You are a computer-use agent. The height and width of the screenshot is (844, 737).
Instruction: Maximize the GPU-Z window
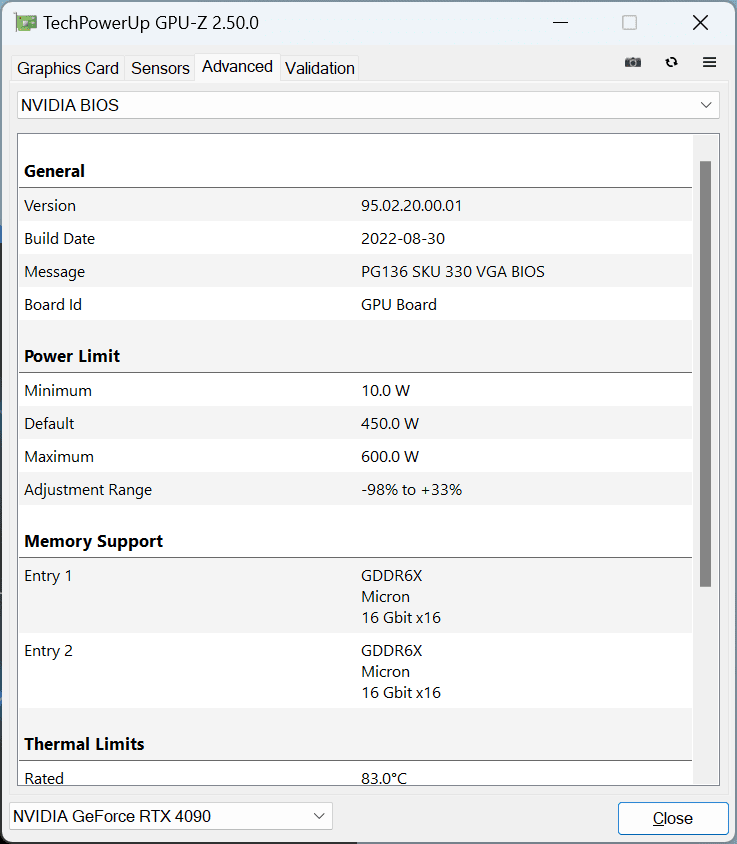point(629,22)
